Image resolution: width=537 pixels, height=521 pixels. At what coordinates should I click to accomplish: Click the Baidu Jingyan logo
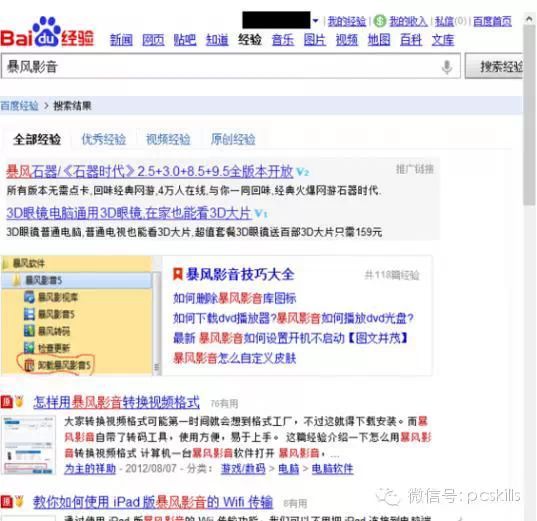[x=47, y=33]
